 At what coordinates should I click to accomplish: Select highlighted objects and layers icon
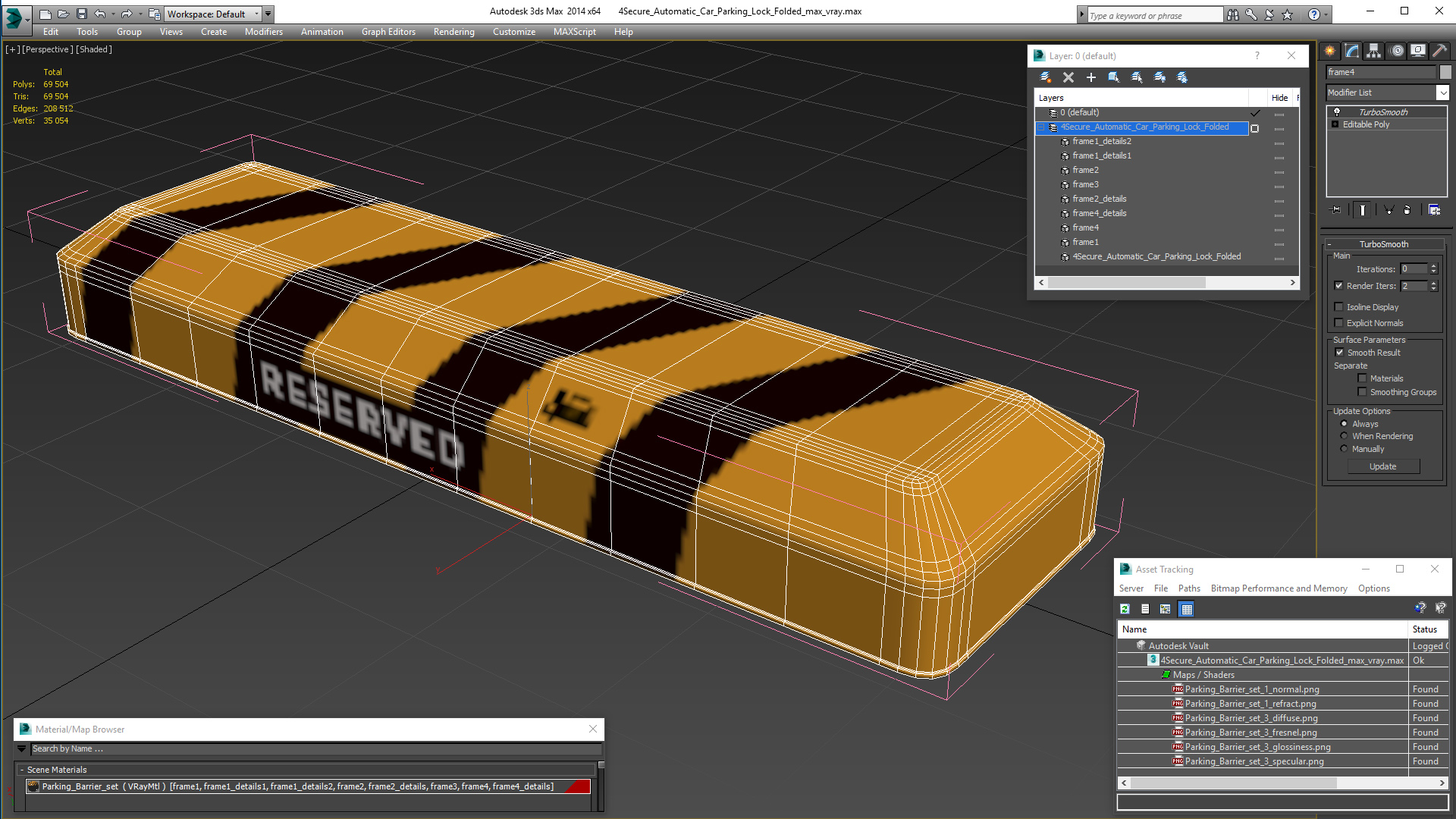tap(1114, 77)
